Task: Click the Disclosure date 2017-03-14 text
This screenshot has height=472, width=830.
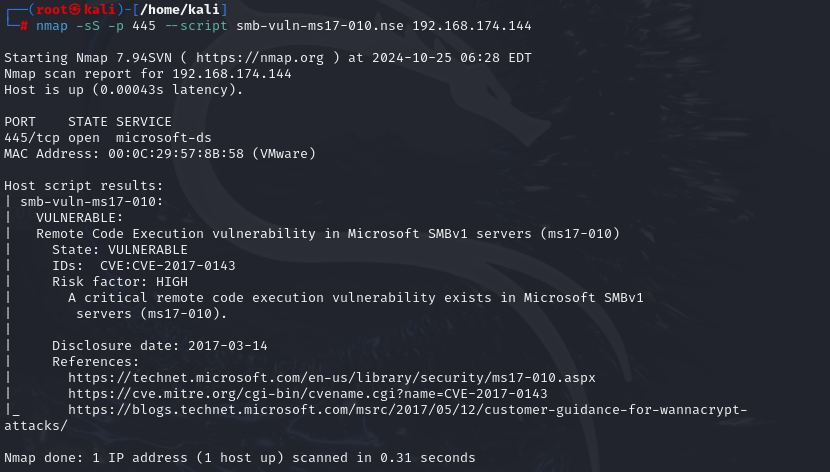Action: click(x=159, y=345)
